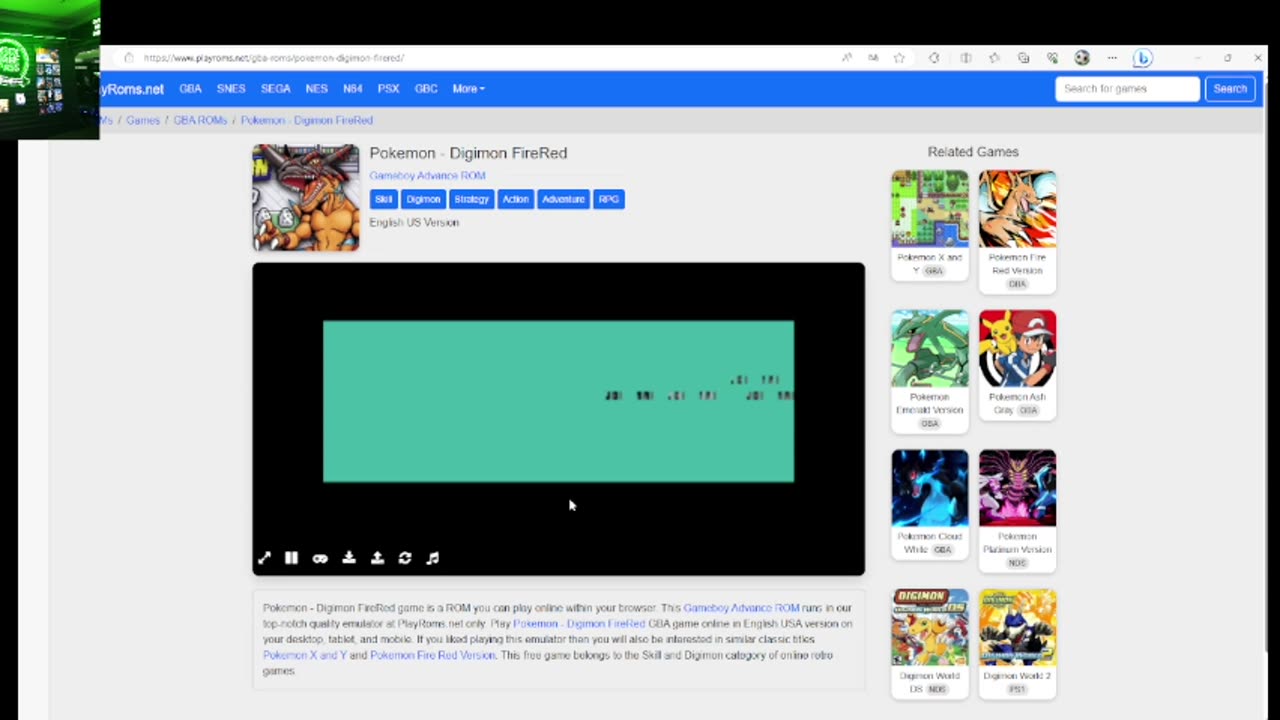This screenshot has height=720, width=1280.
Task: Open the Bing chat sidebar icon
Action: point(1143,58)
